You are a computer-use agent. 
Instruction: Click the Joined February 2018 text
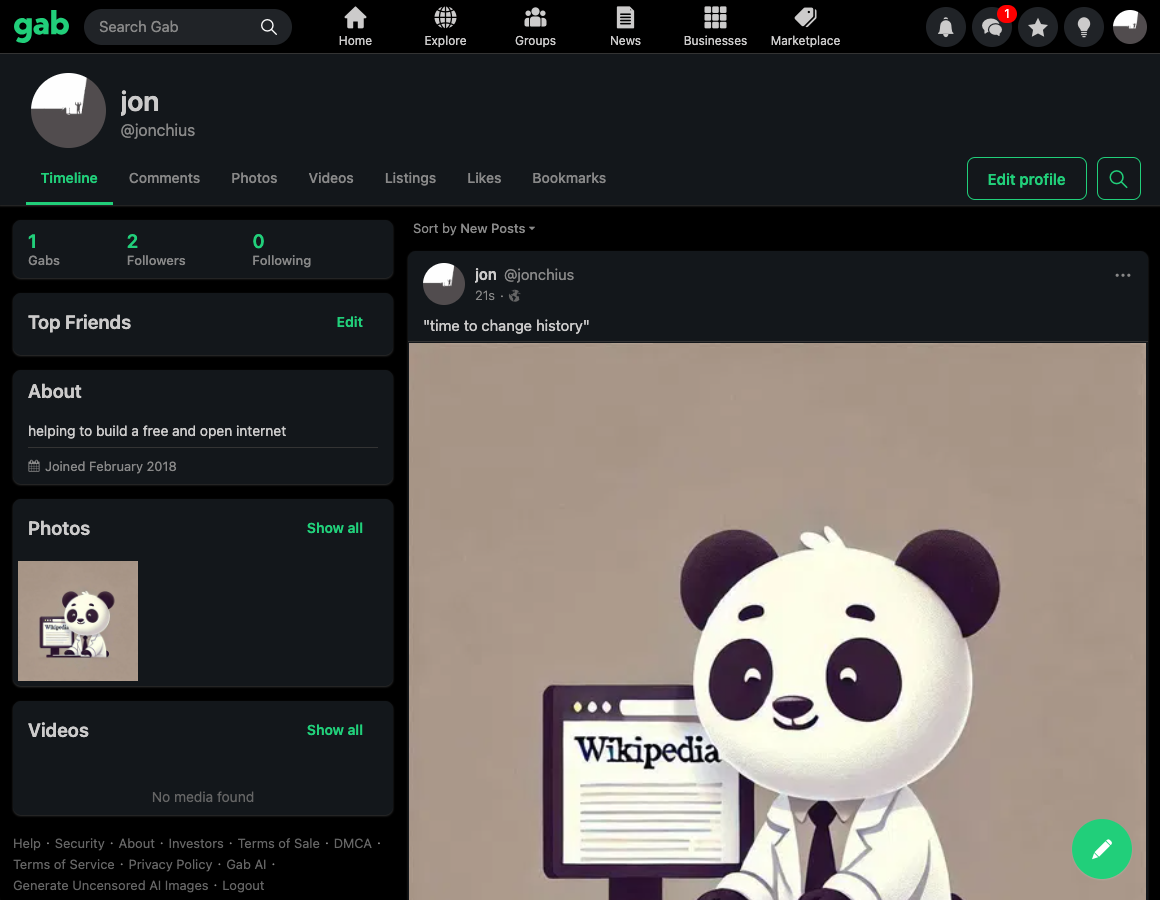point(110,467)
